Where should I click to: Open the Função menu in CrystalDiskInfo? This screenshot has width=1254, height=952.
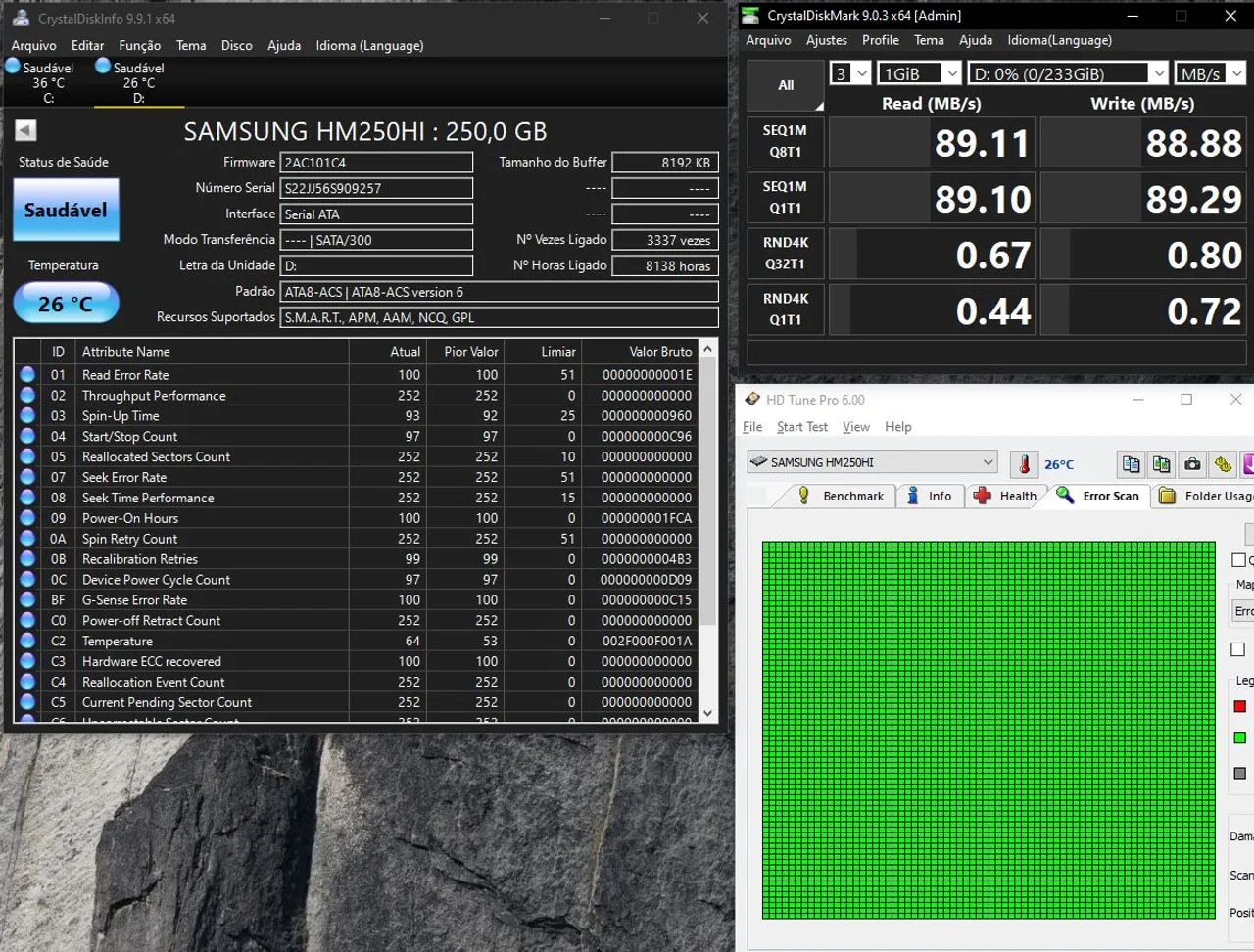point(140,45)
